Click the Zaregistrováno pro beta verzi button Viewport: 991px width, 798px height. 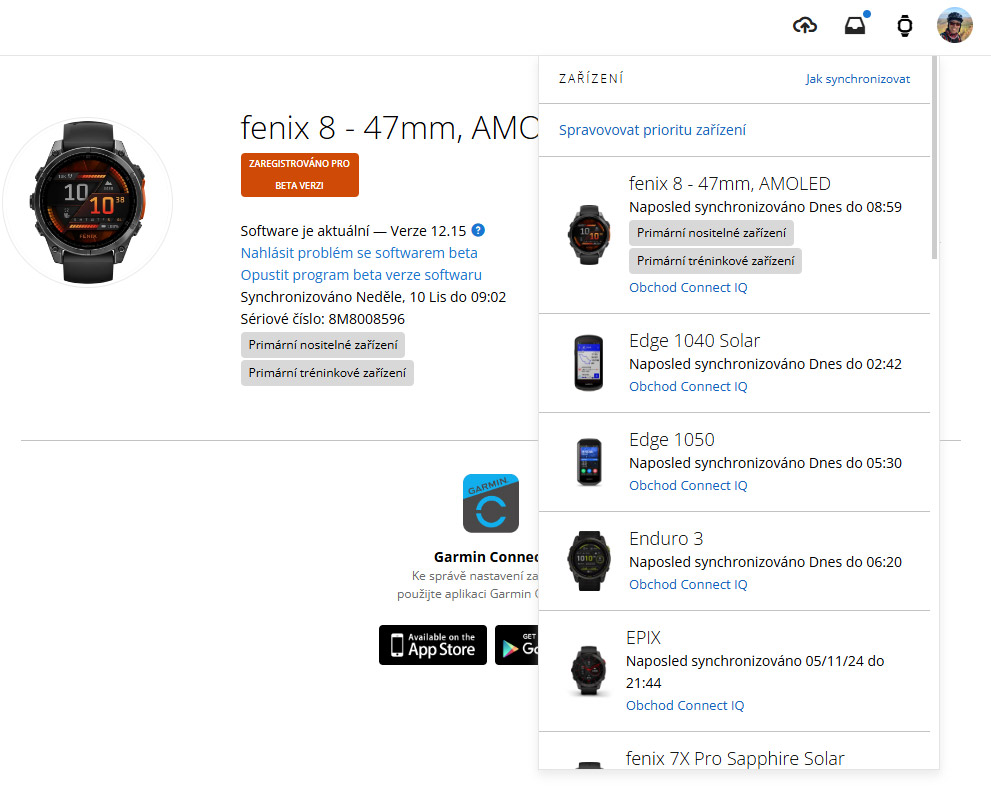coord(300,174)
